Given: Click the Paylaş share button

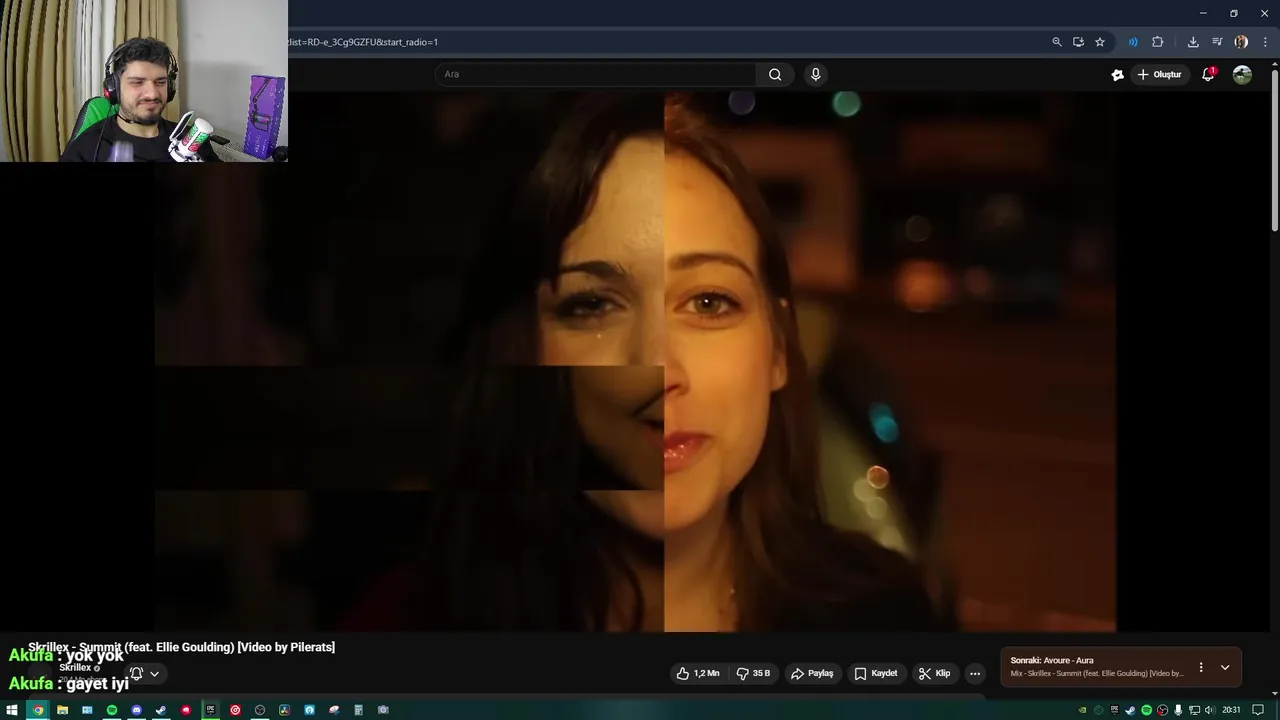Looking at the screenshot, I should point(812,673).
